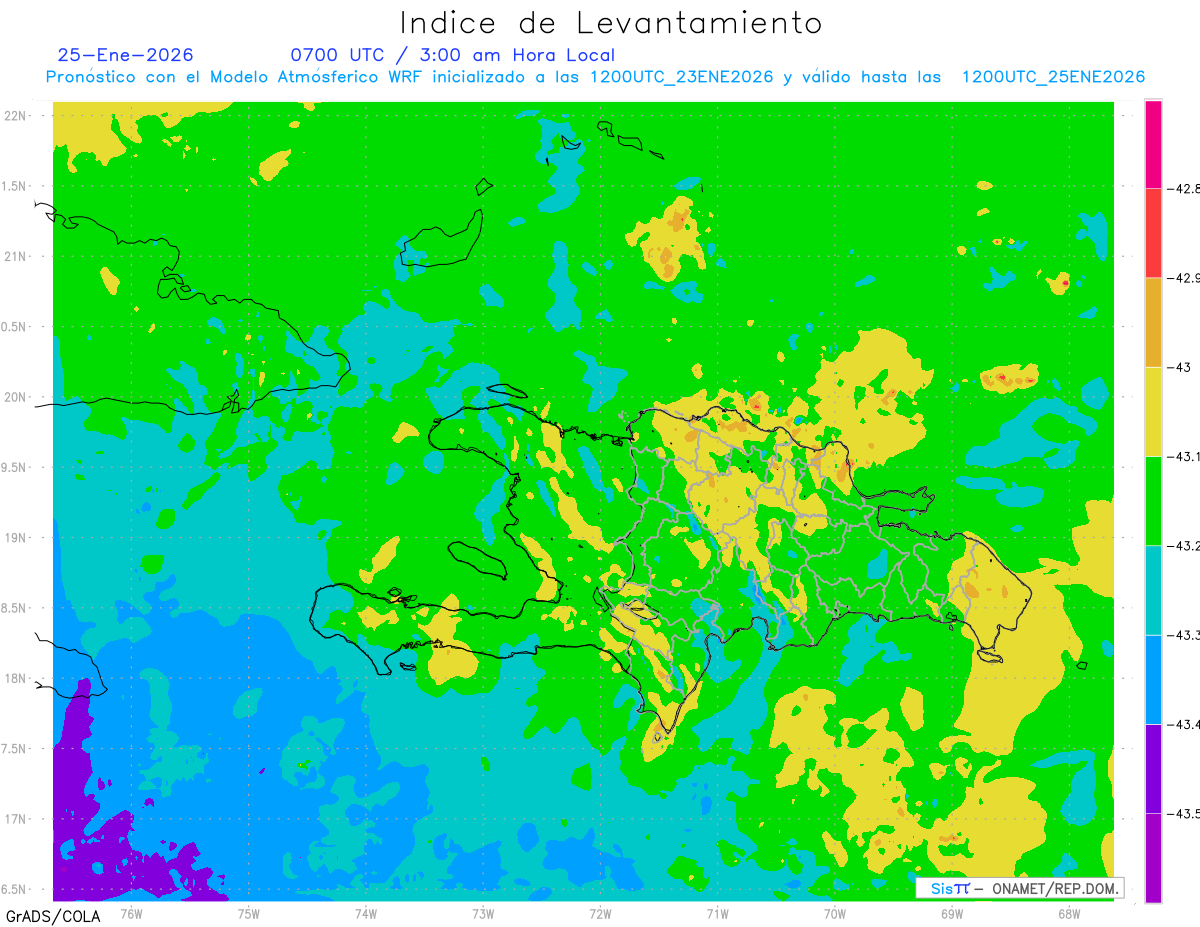Click the legend value "-43"
The image size is (1200, 927).
click(1178, 367)
